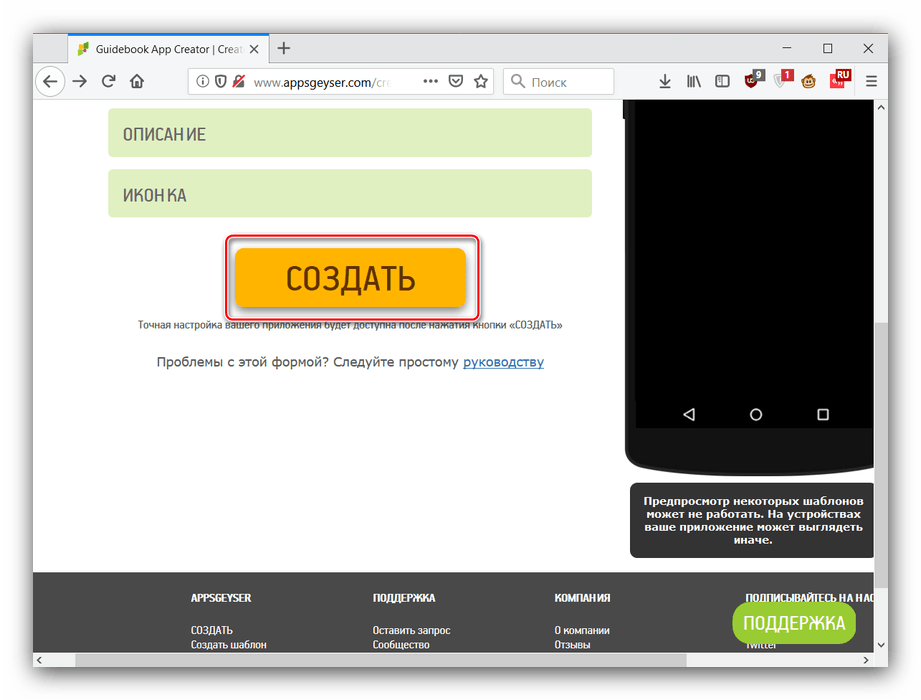Screen dimensions: 921x700
Task: Tap the phone preview recents square
Action: (823, 415)
